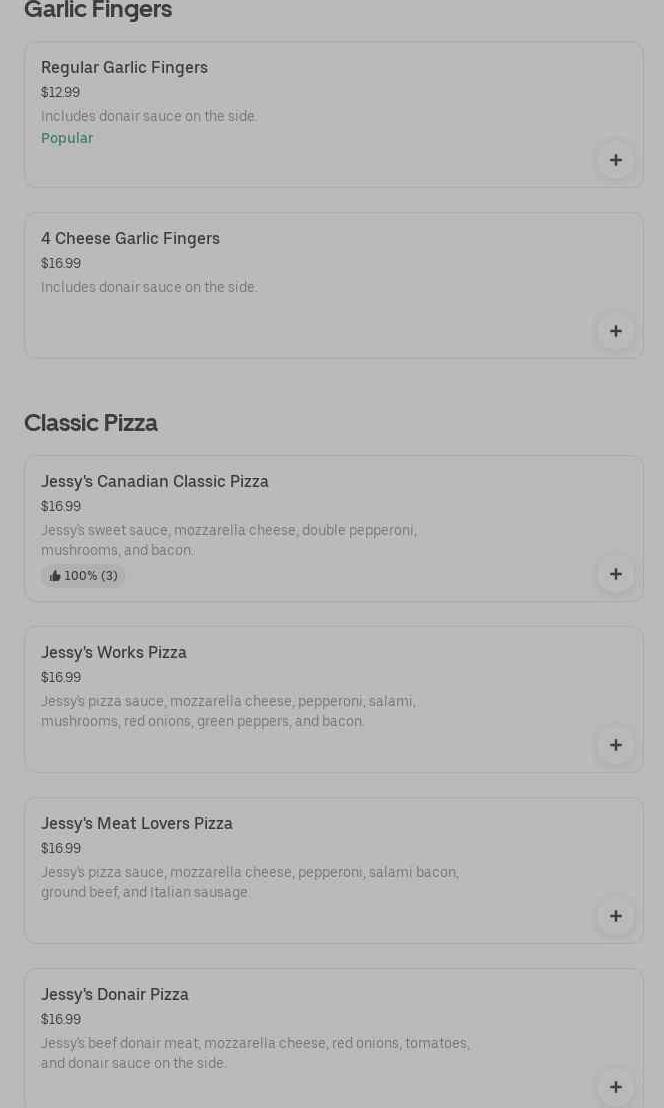Click Meat Lovers Pizza ingredients description
Viewport: 664px width, 1108px height.
coord(249,882)
